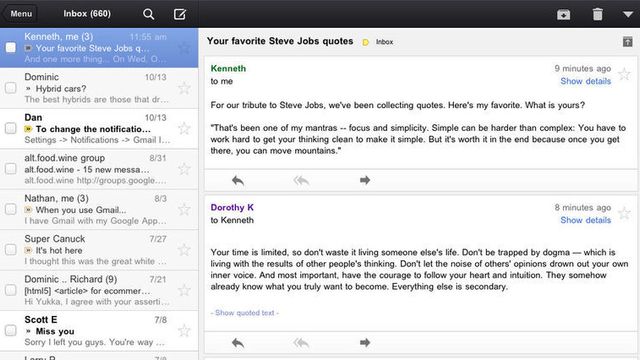The width and height of the screenshot is (640, 360).
Task: Reply to Dorothy K's message
Action: pos(238,343)
